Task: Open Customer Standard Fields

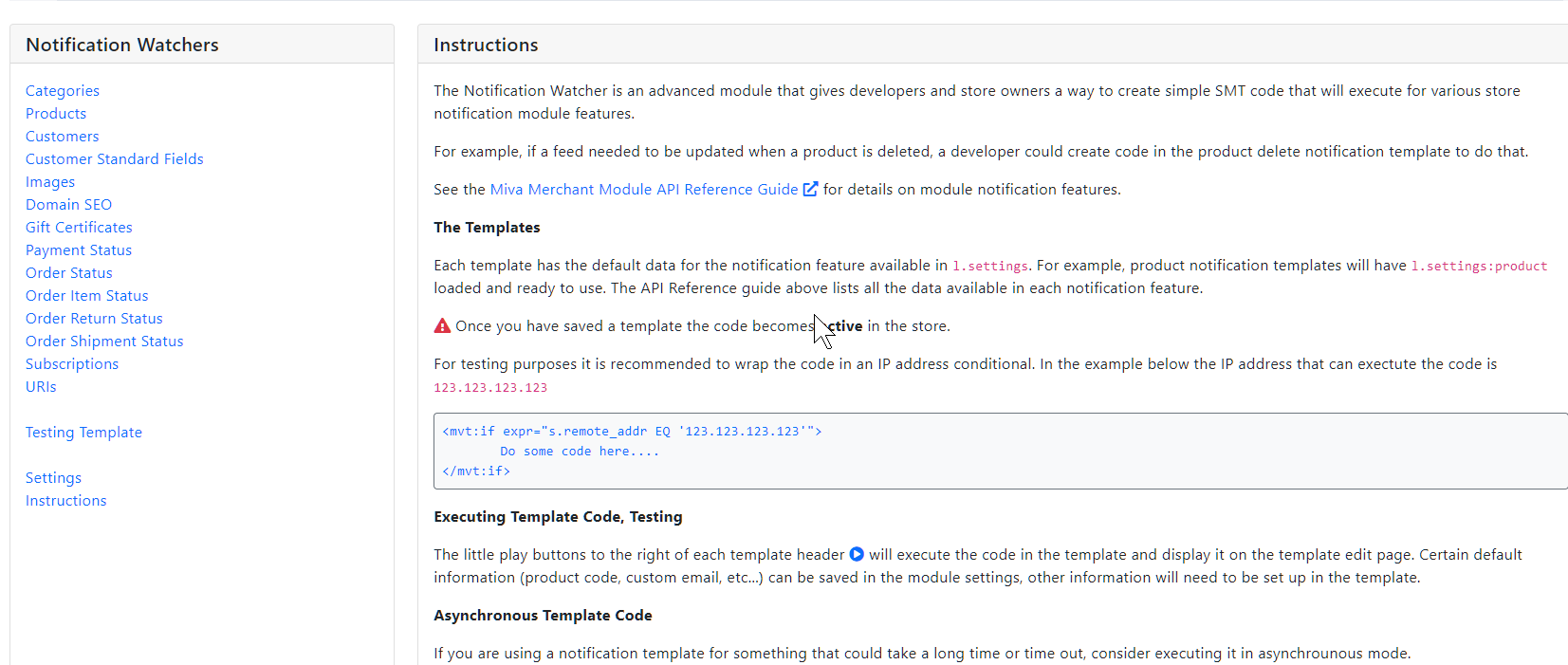Action: (115, 159)
